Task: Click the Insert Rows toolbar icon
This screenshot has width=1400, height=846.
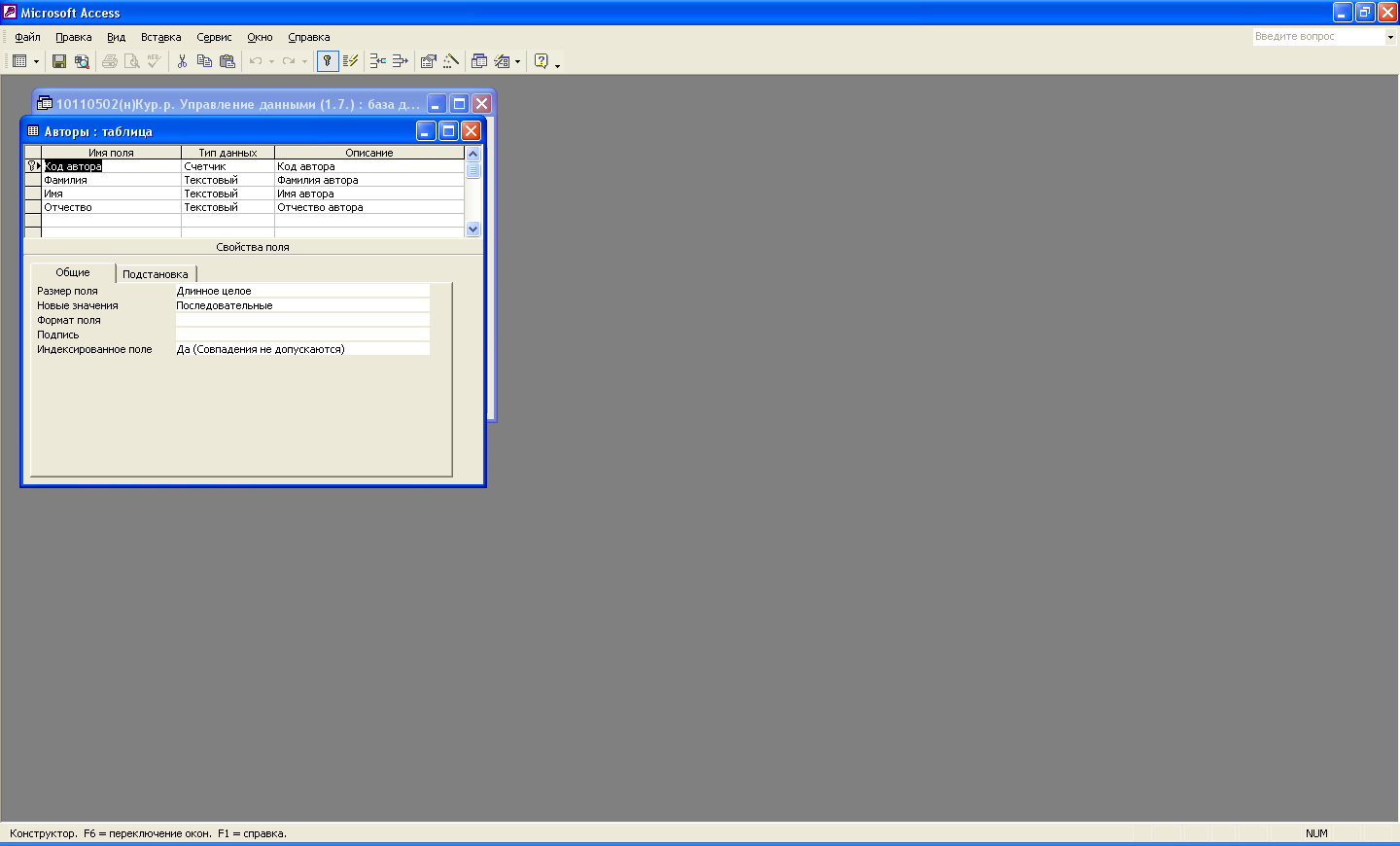Action: click(377, 61)
